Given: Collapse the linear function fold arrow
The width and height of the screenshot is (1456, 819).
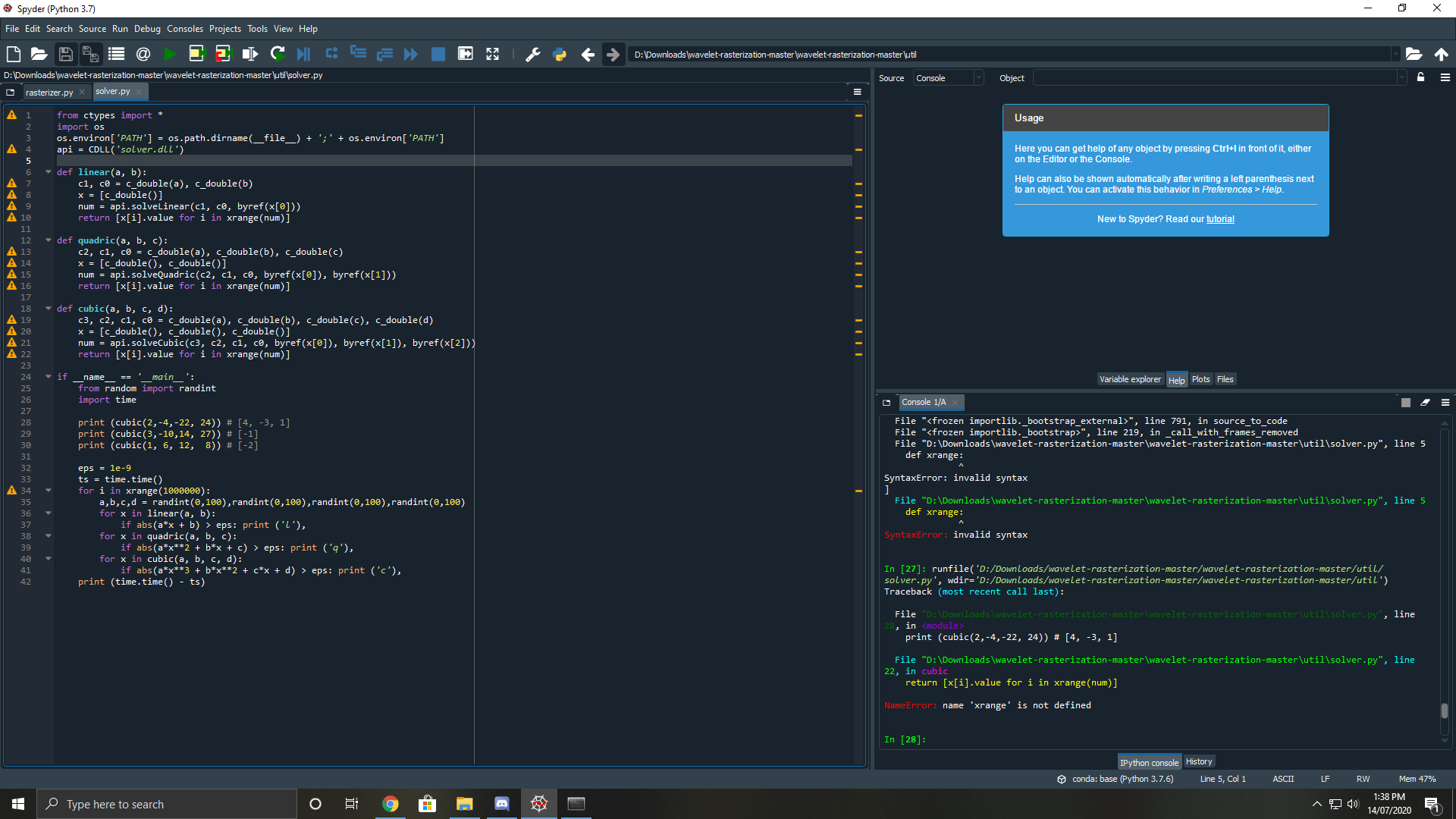Looking at the screenshot, I should coord(49,172).
